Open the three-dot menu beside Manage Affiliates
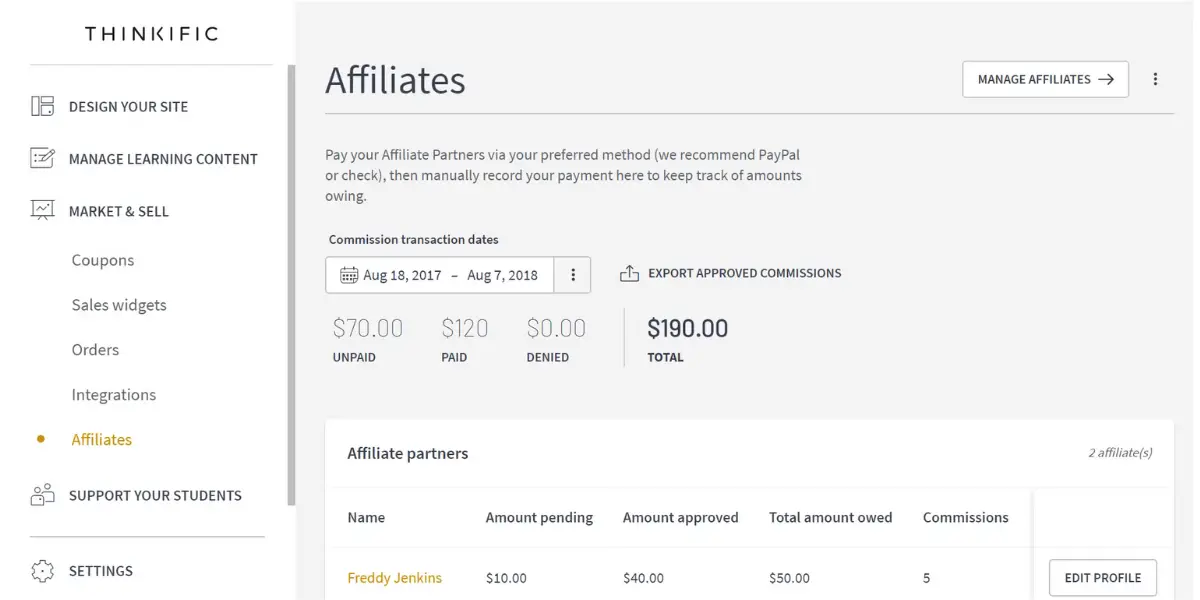The height and width of the screenshot is (600, 1200). tap(1155, 79)
